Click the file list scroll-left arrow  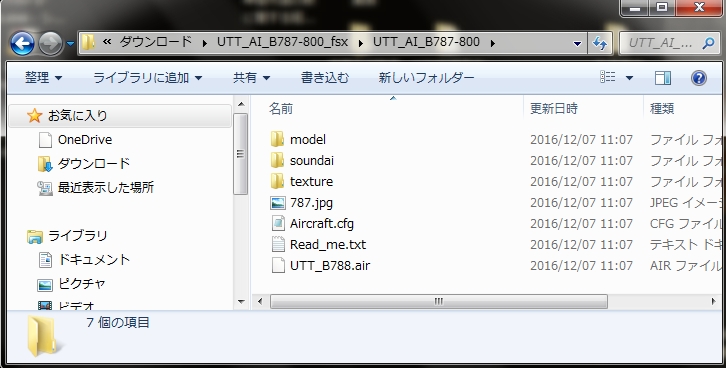(x=260, y=301)
